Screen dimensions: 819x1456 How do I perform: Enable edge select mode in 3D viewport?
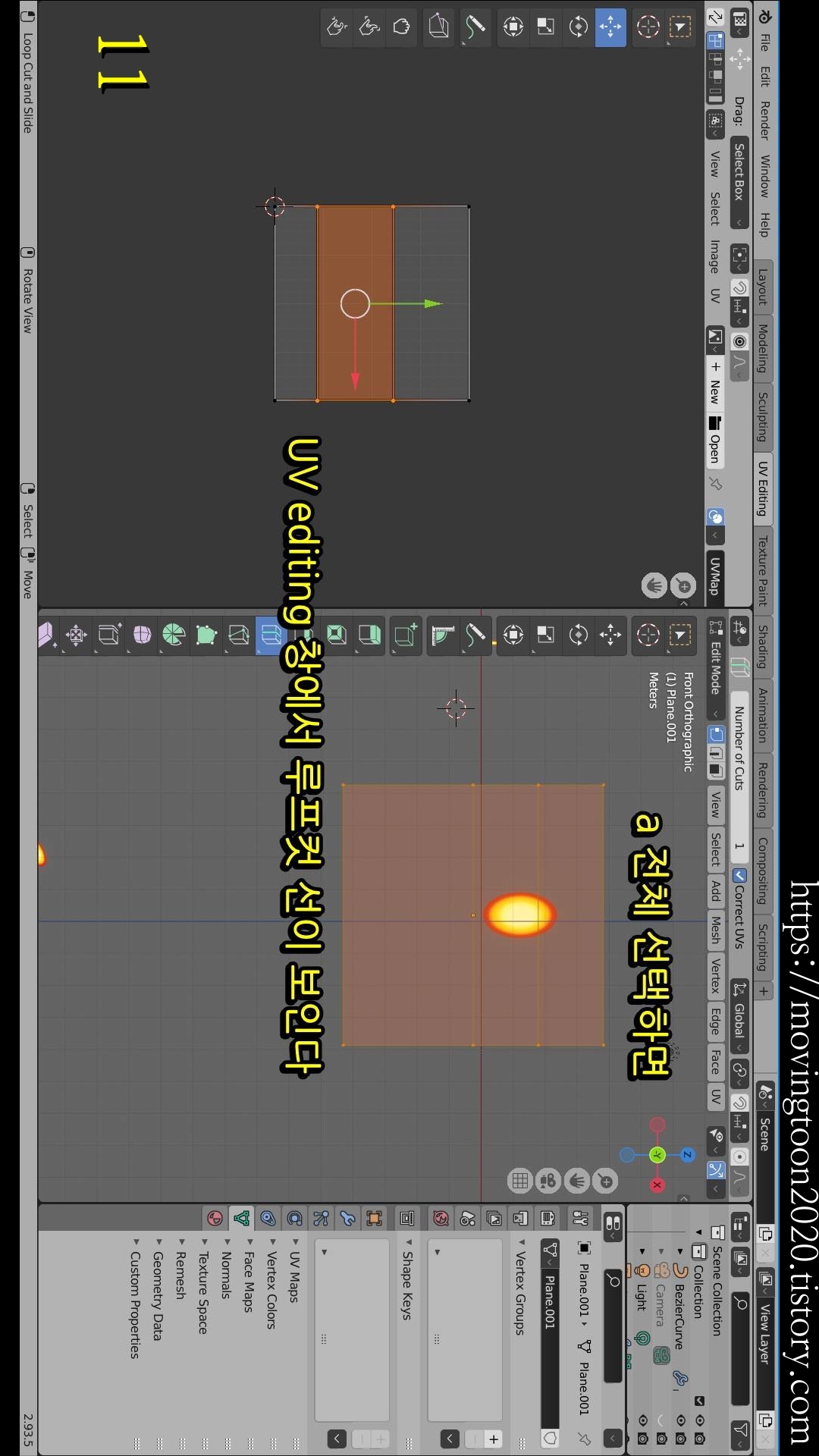click(x=715, y=752)
